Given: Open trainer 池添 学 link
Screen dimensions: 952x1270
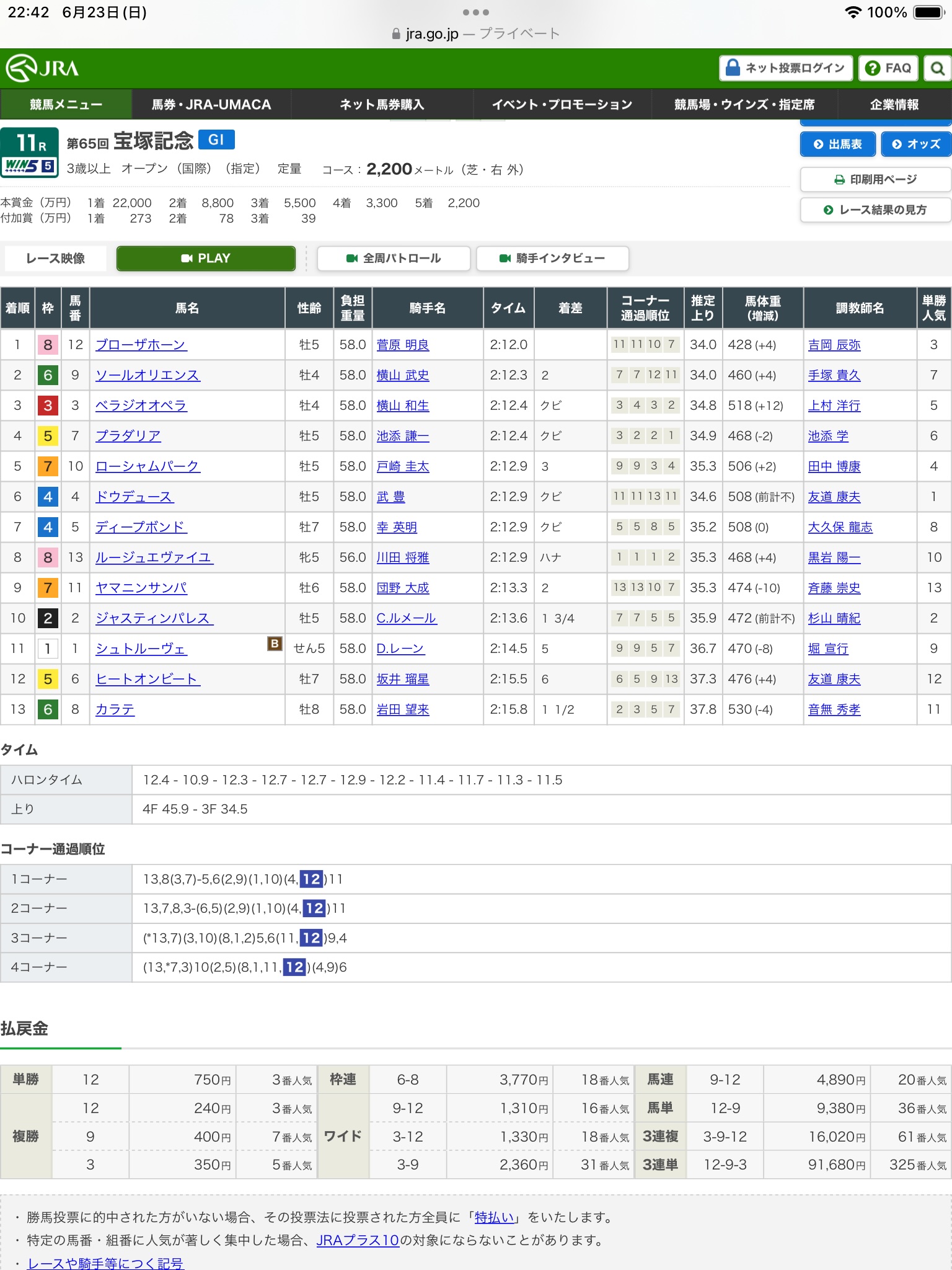Looking at the screenshot, I should point(828,436).
